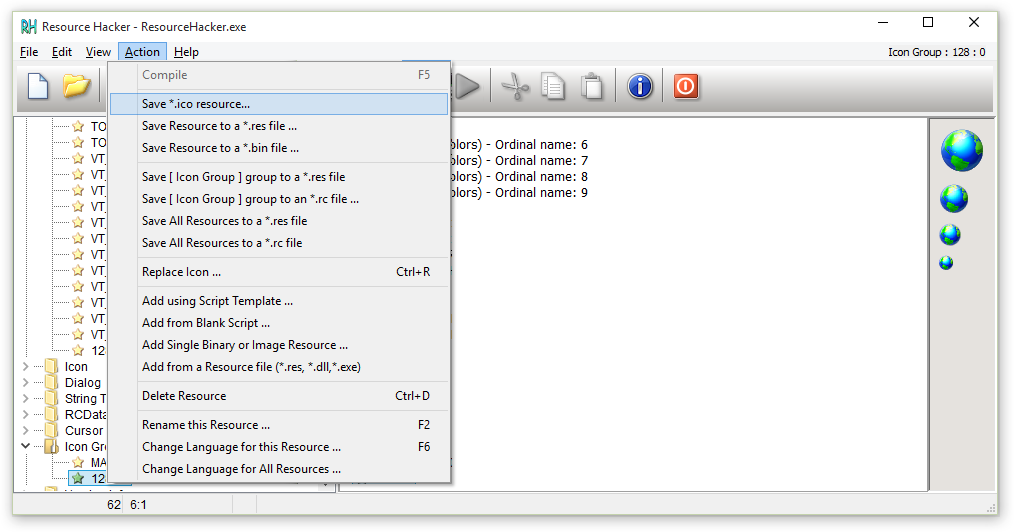Viewport: 1014px width, 532px height.
Task: Click the Ordinal name: 7 line
Action: pyautogui.click(x=519, y=160)
